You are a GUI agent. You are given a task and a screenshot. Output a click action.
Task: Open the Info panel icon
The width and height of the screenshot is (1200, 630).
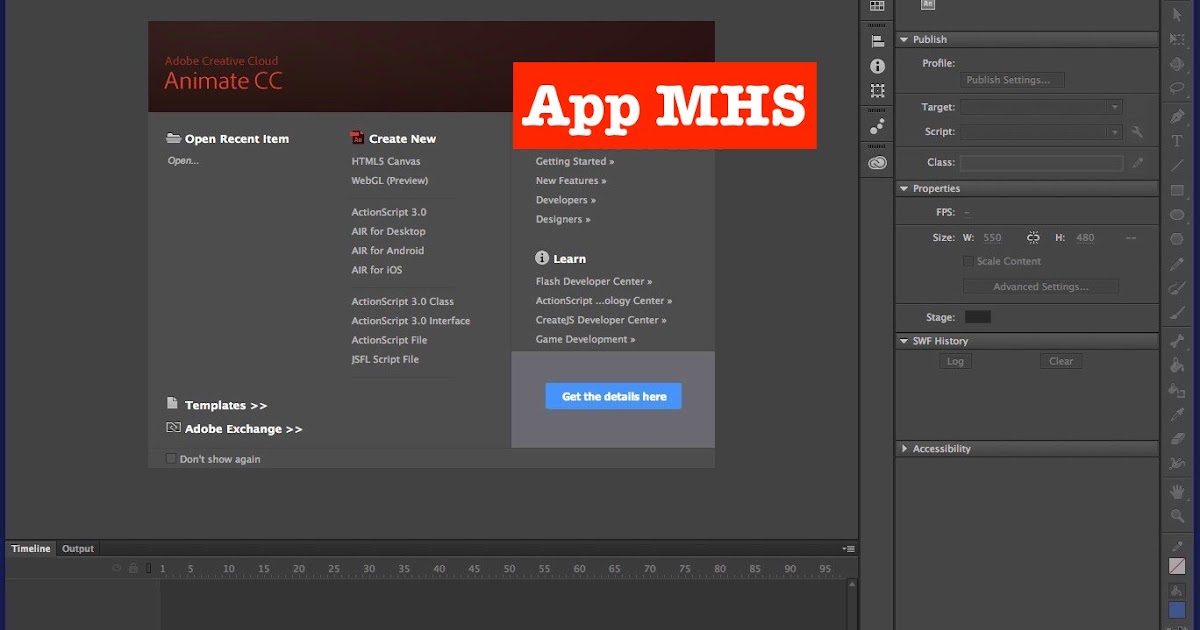pos(877,66)
